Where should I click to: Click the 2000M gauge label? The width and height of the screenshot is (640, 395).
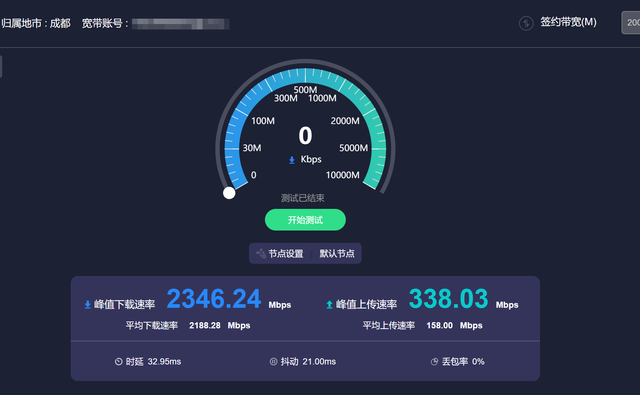[x=345, y=121]
